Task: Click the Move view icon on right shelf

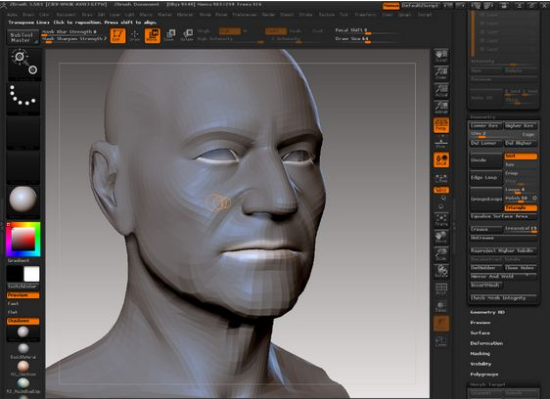Action: click(x=441, y=237)
